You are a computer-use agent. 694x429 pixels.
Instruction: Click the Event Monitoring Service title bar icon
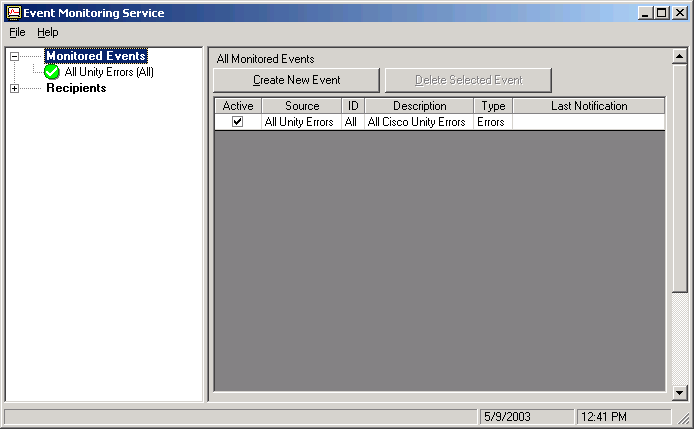pyautogui.click(x=14, y=12)
